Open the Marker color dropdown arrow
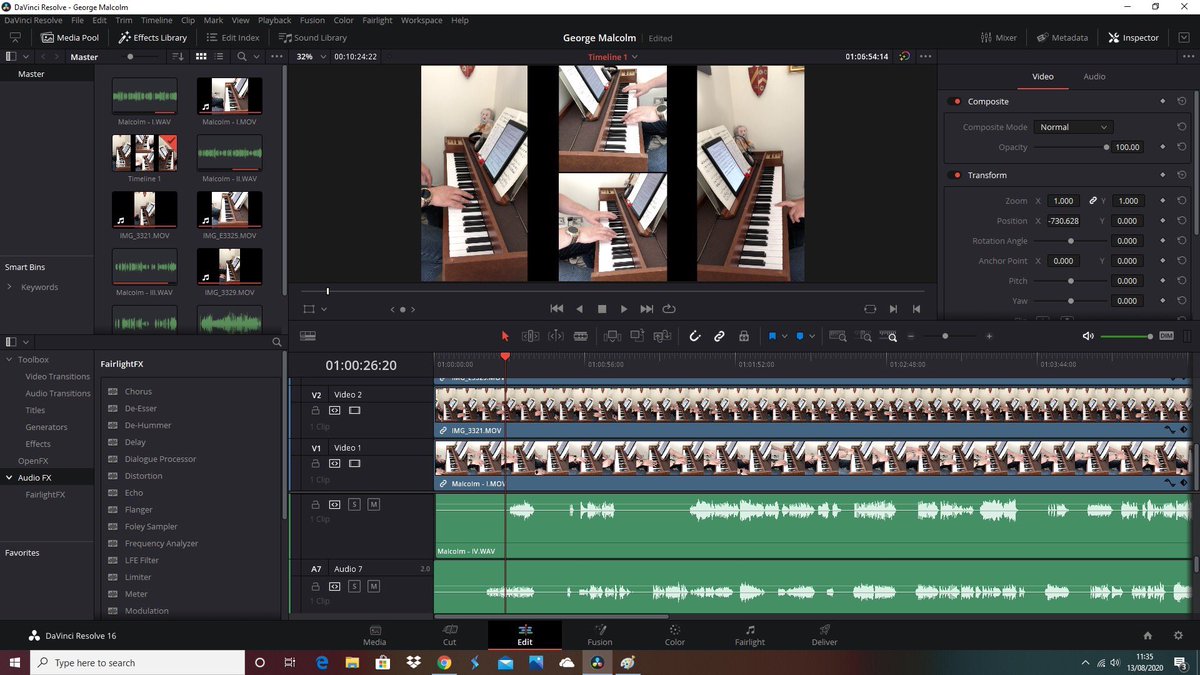 click(812, 337)
